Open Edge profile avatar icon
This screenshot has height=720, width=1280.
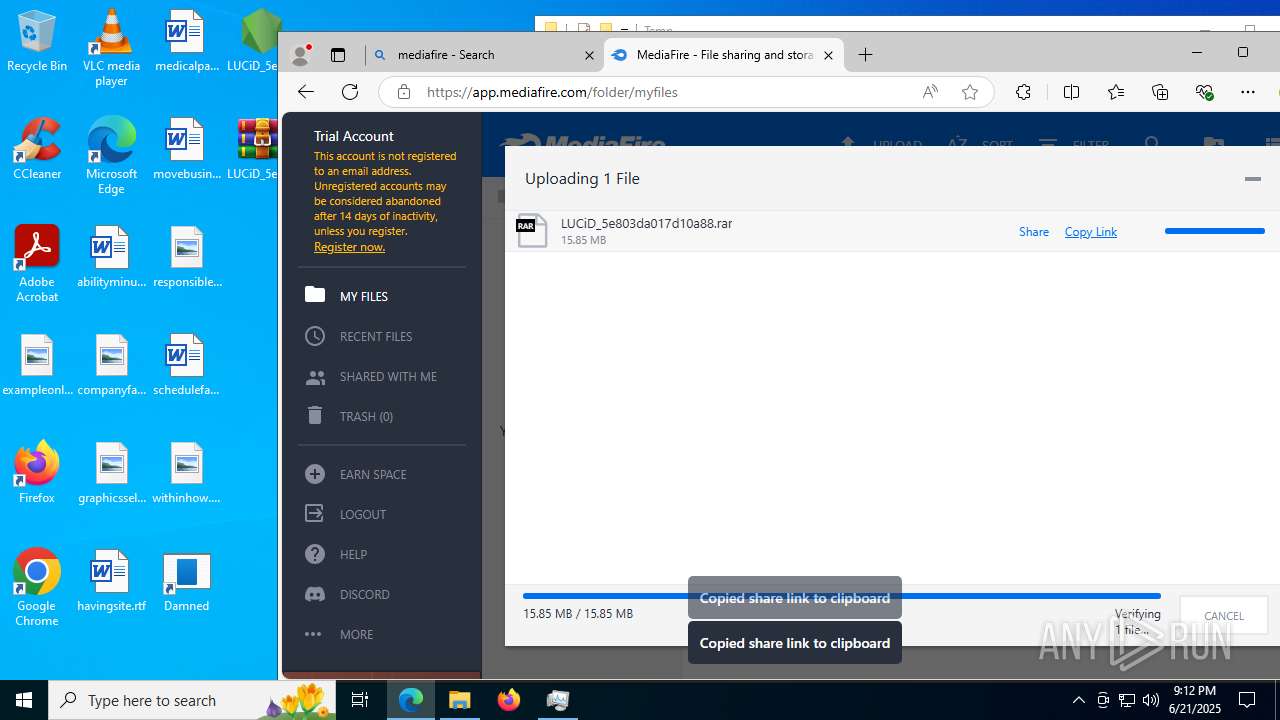coord(300,55)
